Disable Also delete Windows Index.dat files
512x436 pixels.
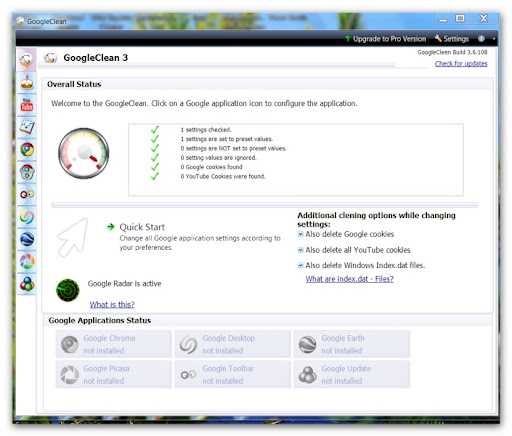click(300, 265)
